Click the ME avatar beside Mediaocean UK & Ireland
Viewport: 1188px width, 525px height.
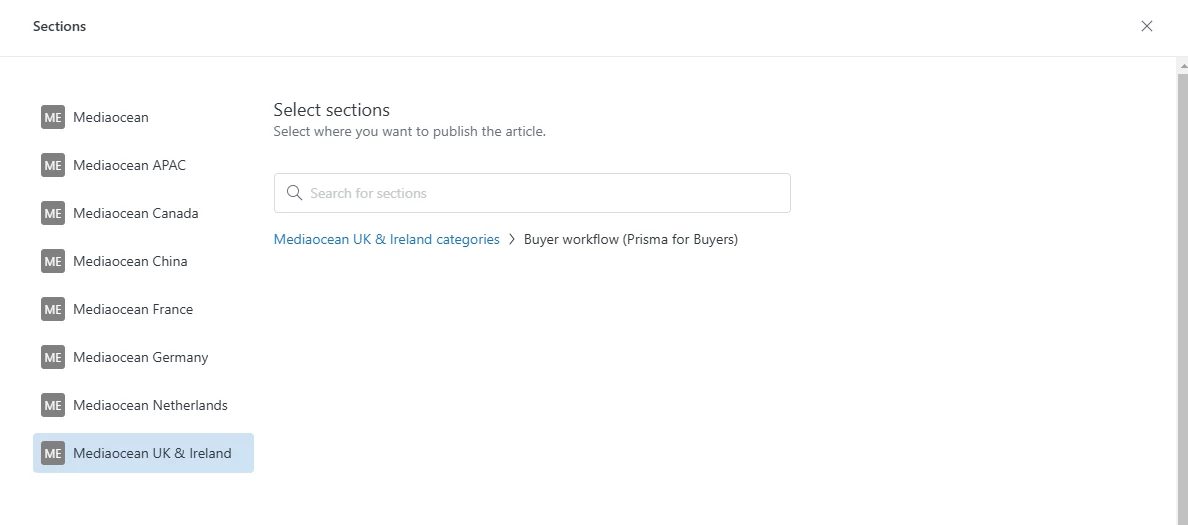click(x=53, y=453)
